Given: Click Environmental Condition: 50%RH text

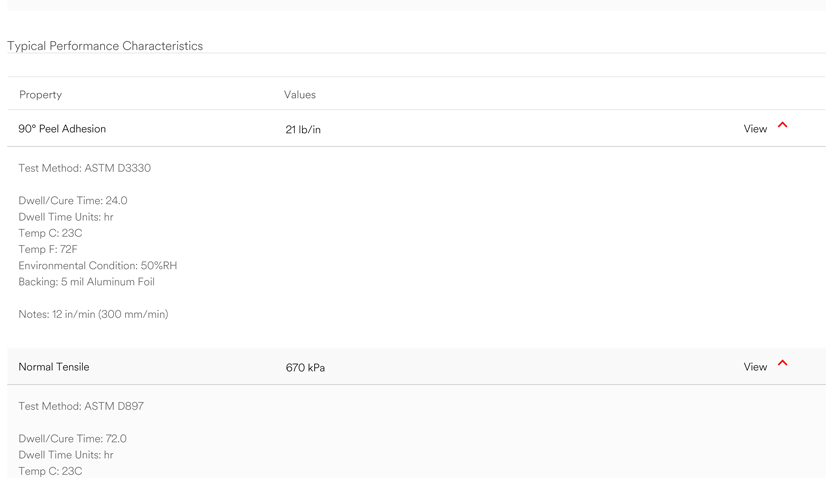Looking at the screenshot, I should tap(97, 266).
